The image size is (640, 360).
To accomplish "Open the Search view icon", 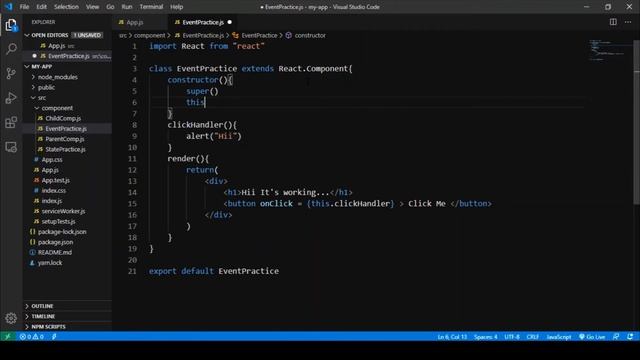I will [11, 49].
